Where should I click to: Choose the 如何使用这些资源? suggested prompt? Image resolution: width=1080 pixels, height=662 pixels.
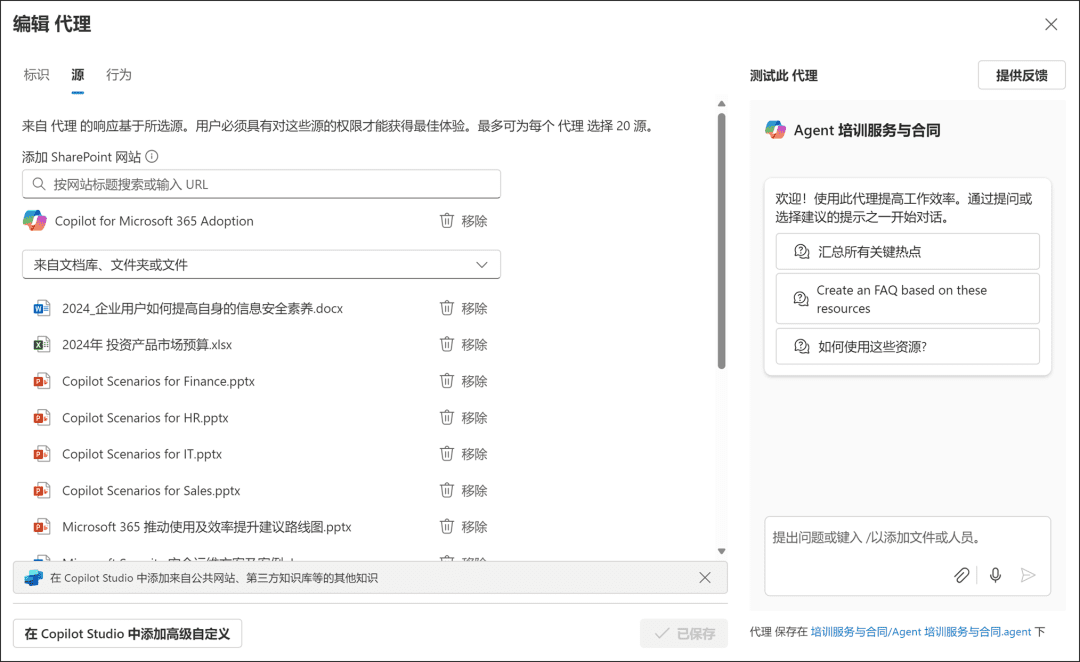click(908, 346)
